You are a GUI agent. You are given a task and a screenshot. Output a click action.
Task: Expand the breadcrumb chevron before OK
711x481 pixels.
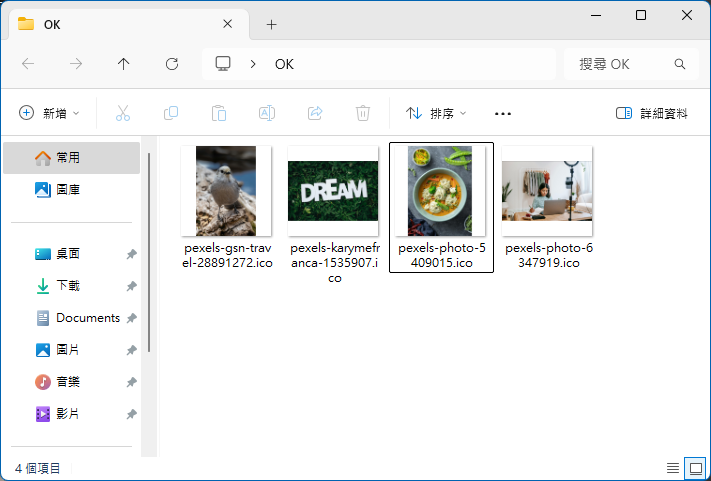point(254,64)
